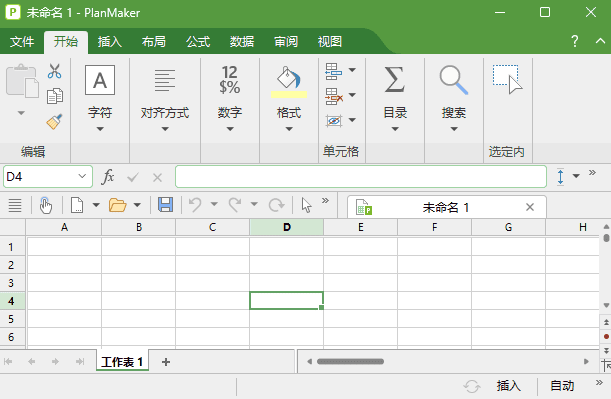Click the fx function button
Image resolution: width=611 pixels, height=399 pixels.
coord(108,177)
